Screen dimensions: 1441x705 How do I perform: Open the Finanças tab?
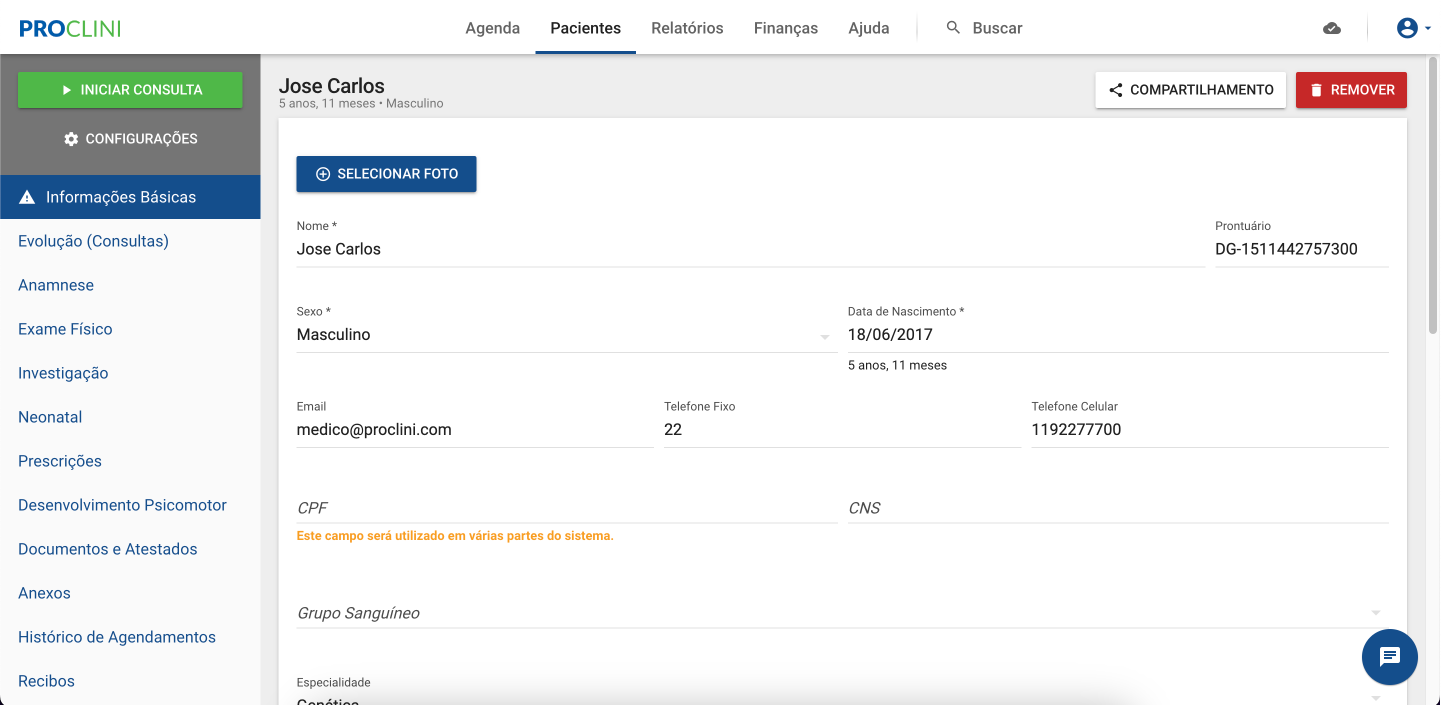click(785, 28)
